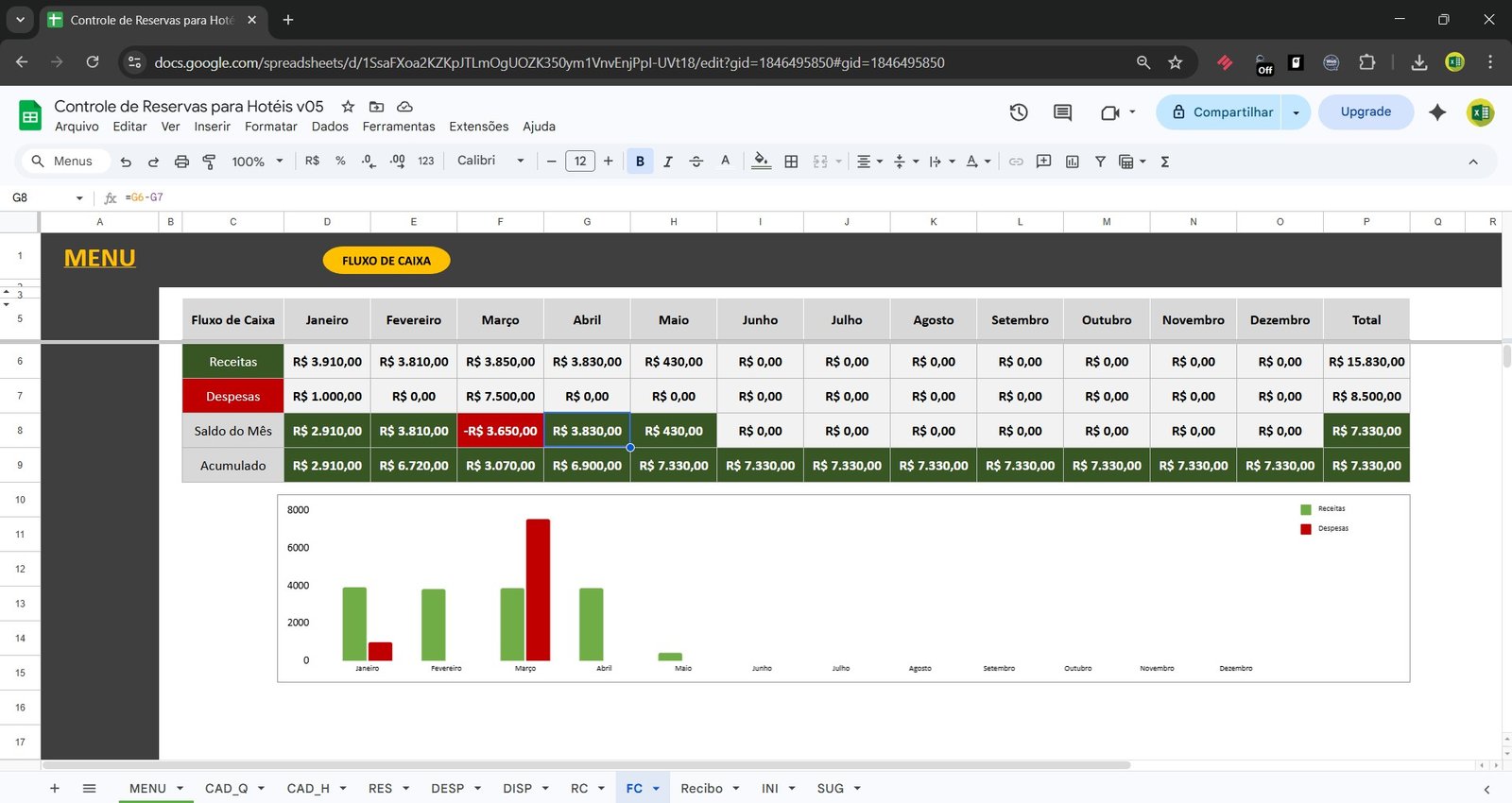This screenshot has width=1512, height=803.
Task: Open the 100% zoom dropdown
Action: [257, 162]
